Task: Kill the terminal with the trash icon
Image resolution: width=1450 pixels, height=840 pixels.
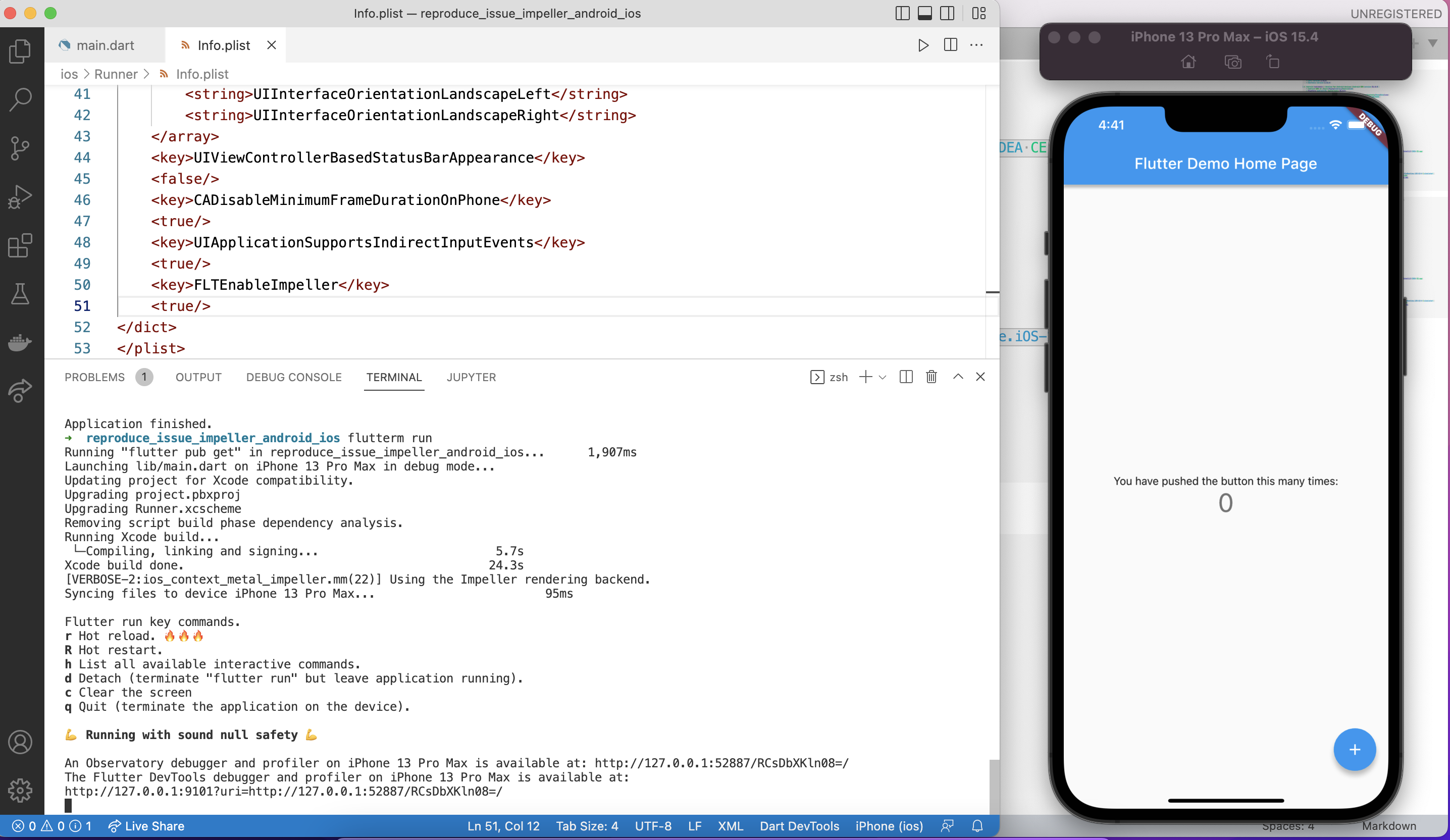Action: [x=931, y=377]
